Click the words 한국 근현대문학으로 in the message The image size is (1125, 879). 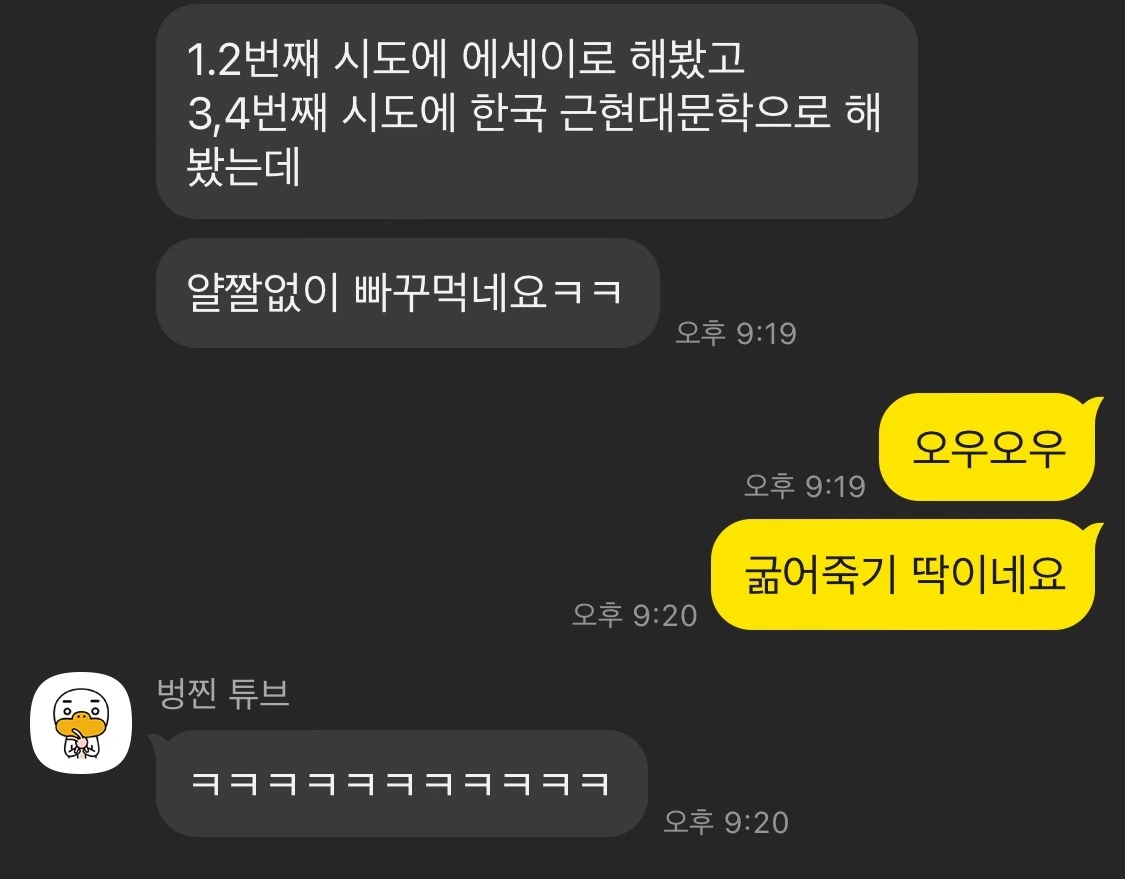(650, 113)
